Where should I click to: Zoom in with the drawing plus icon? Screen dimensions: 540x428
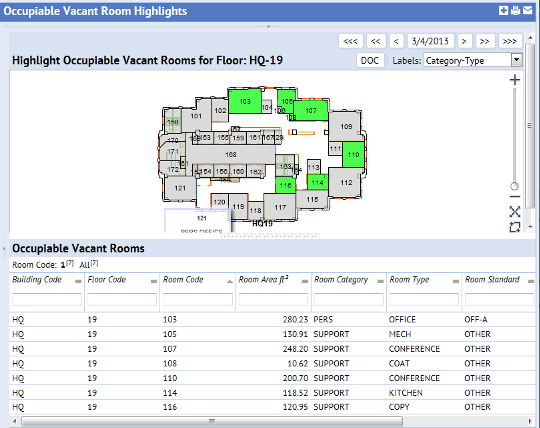click(x=515, y=80)
